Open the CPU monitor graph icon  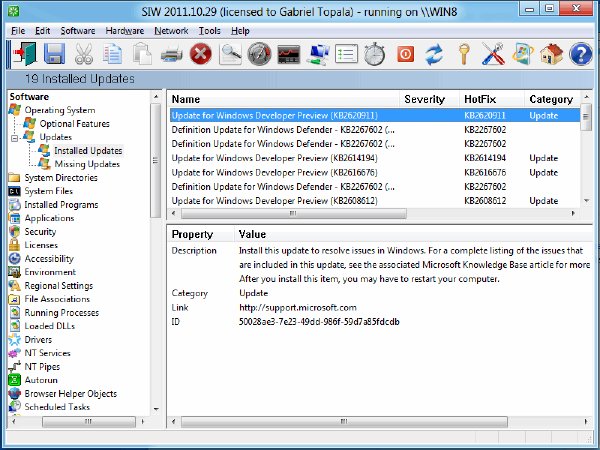[289, 54]
